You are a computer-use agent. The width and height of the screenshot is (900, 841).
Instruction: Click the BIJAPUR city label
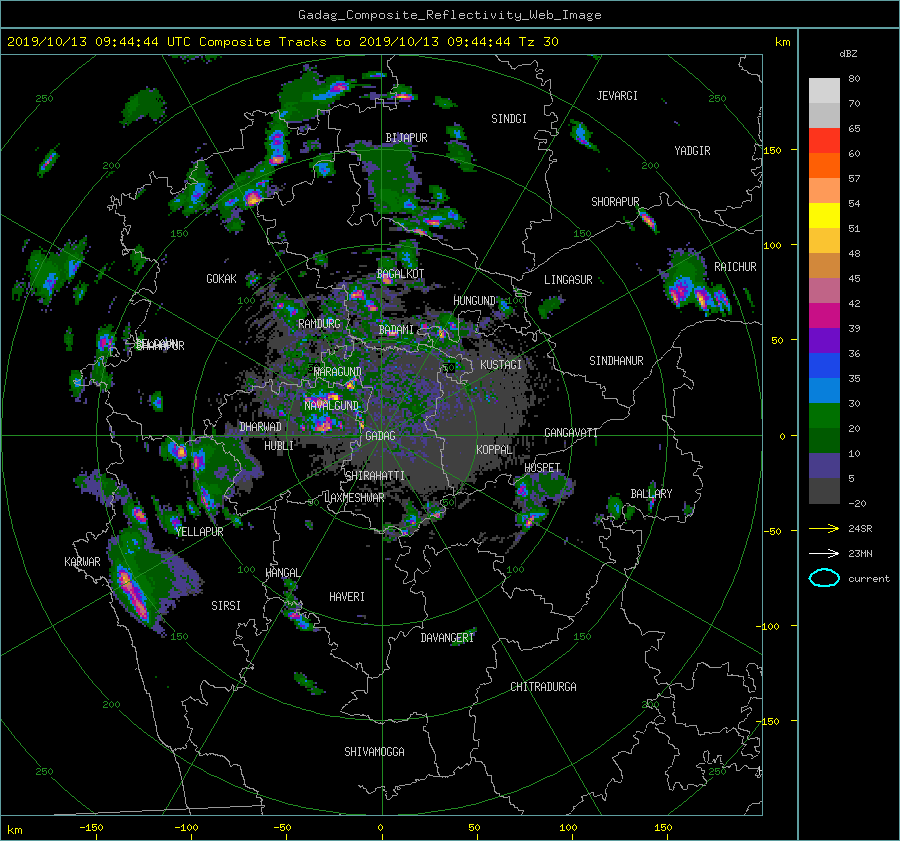point(406,138)
